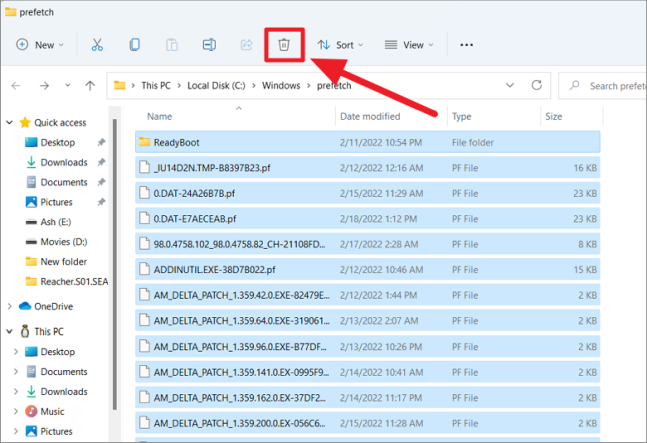Sort by the Name column header
This screenshot has height=443, width=647.
pyautogui.click(x=160, y=117)
